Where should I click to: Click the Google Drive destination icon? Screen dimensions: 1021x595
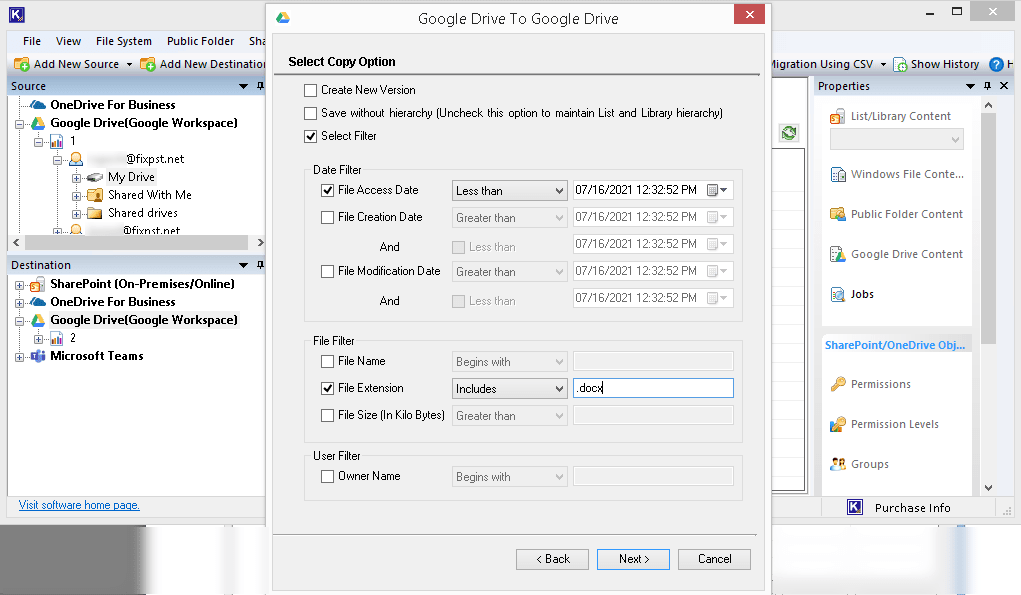38,320
